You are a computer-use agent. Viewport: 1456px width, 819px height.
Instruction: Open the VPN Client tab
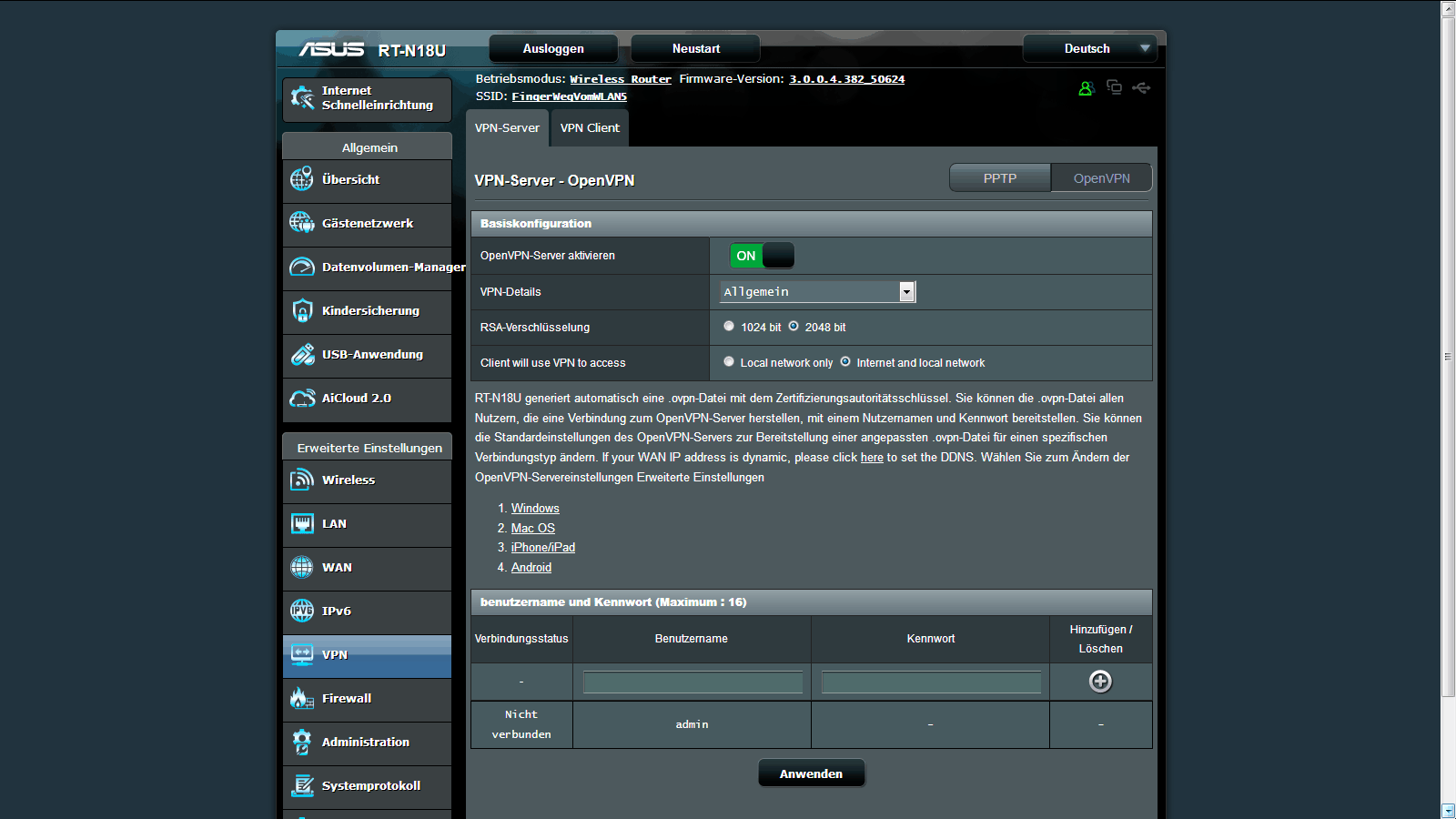click(x=590, y=128)
